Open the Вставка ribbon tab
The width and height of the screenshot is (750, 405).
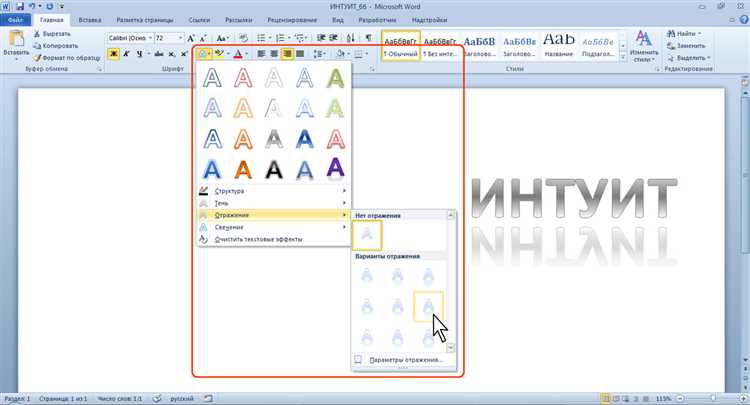(89, 19)
